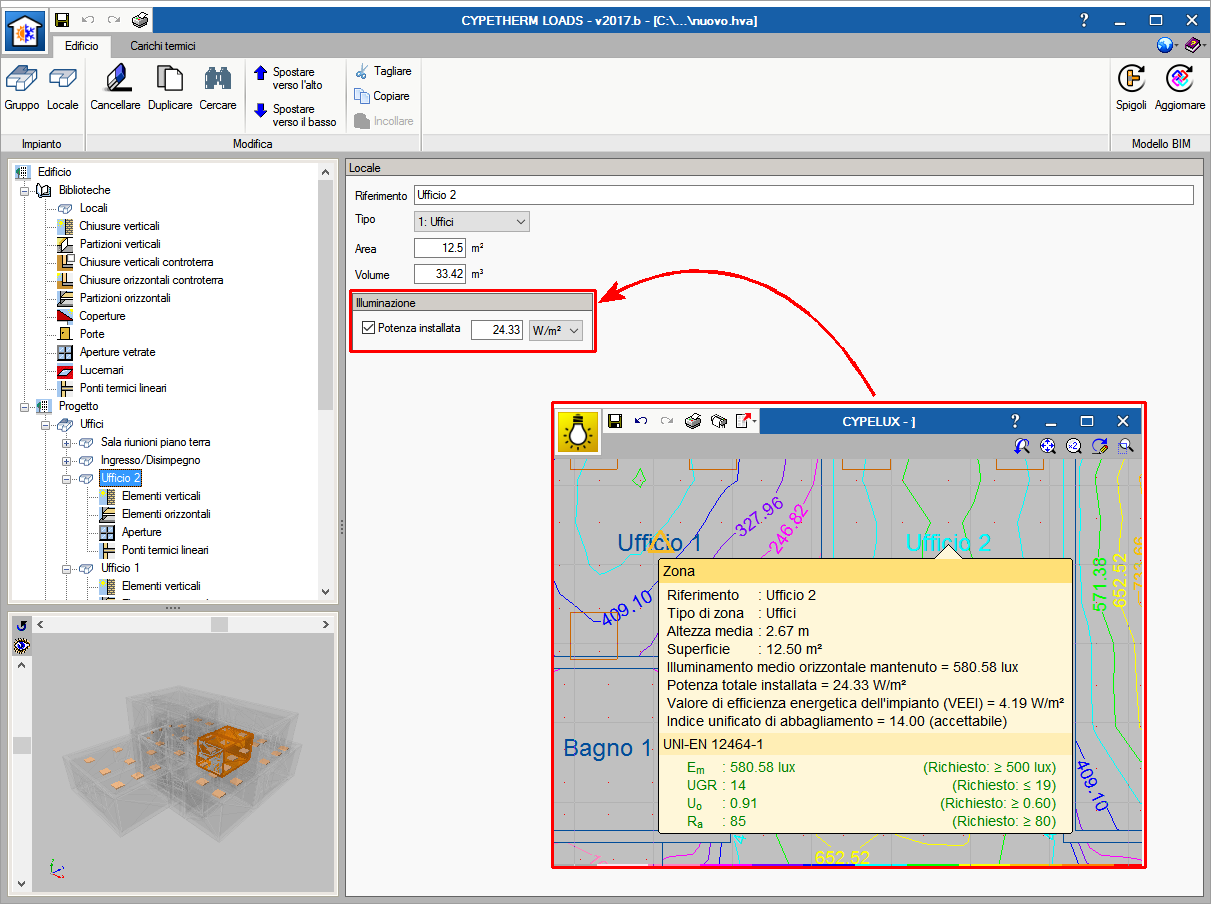Screen dimensions: 1211x904
Task: Click the 3D view vertical slider thumb
Action: click(x=21, y=745)
